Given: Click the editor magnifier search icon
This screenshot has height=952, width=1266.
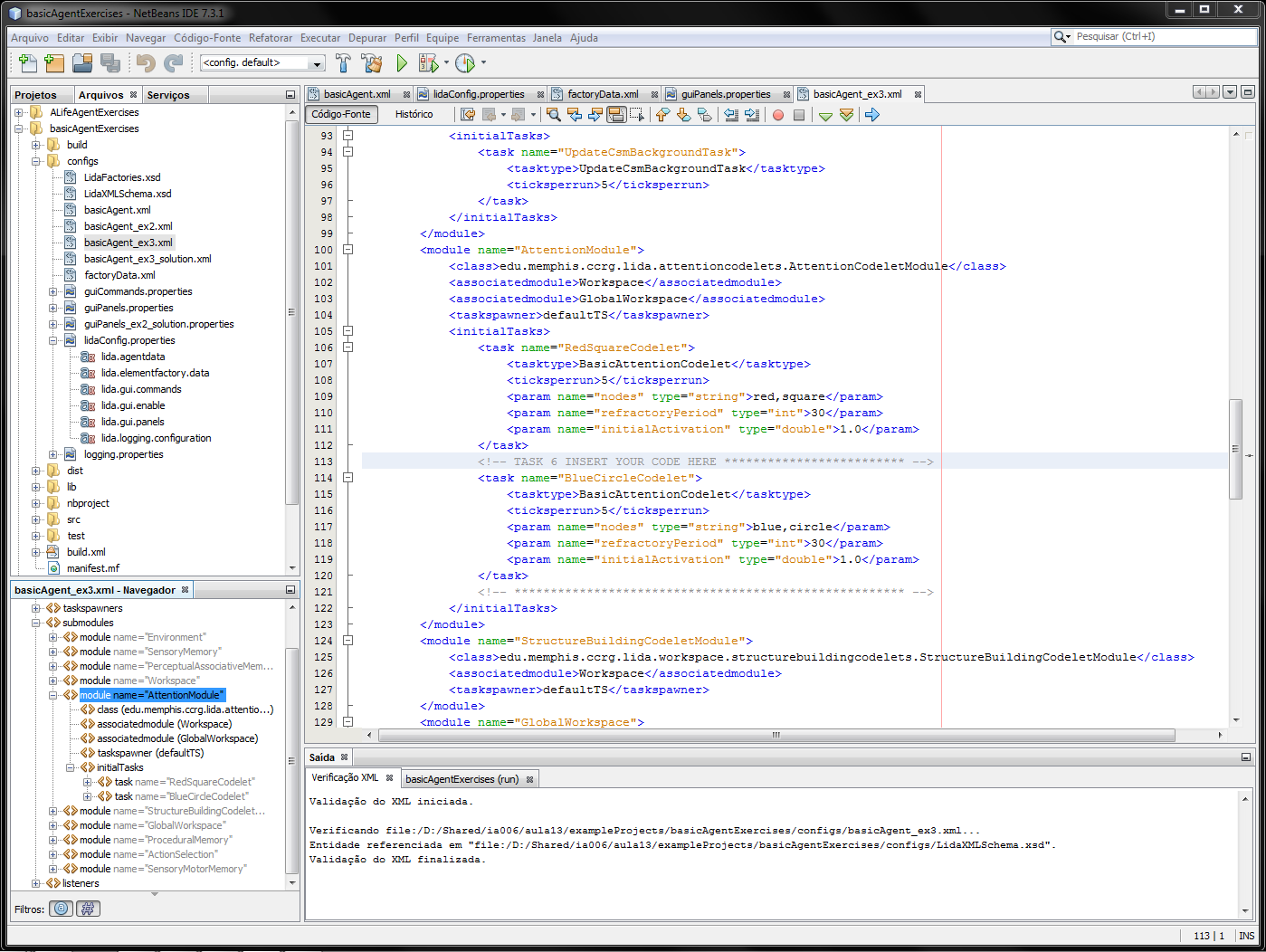Looking at the screenshot, I should (x=553, y=115).
